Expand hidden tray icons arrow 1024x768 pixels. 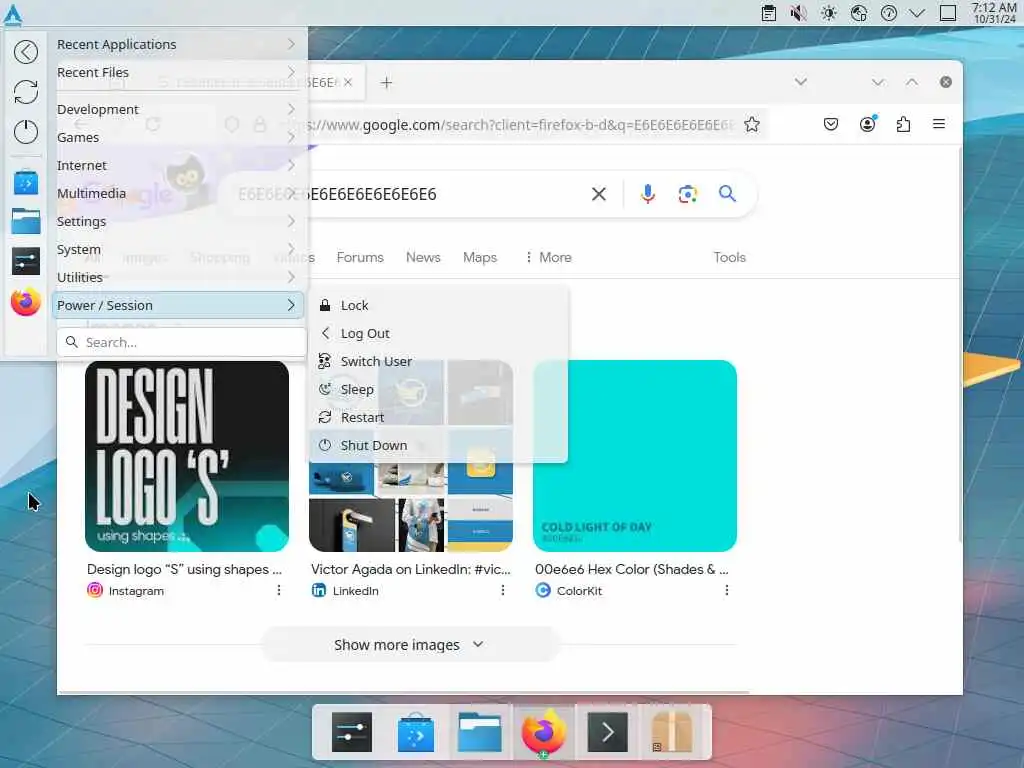tap(917, 13)
